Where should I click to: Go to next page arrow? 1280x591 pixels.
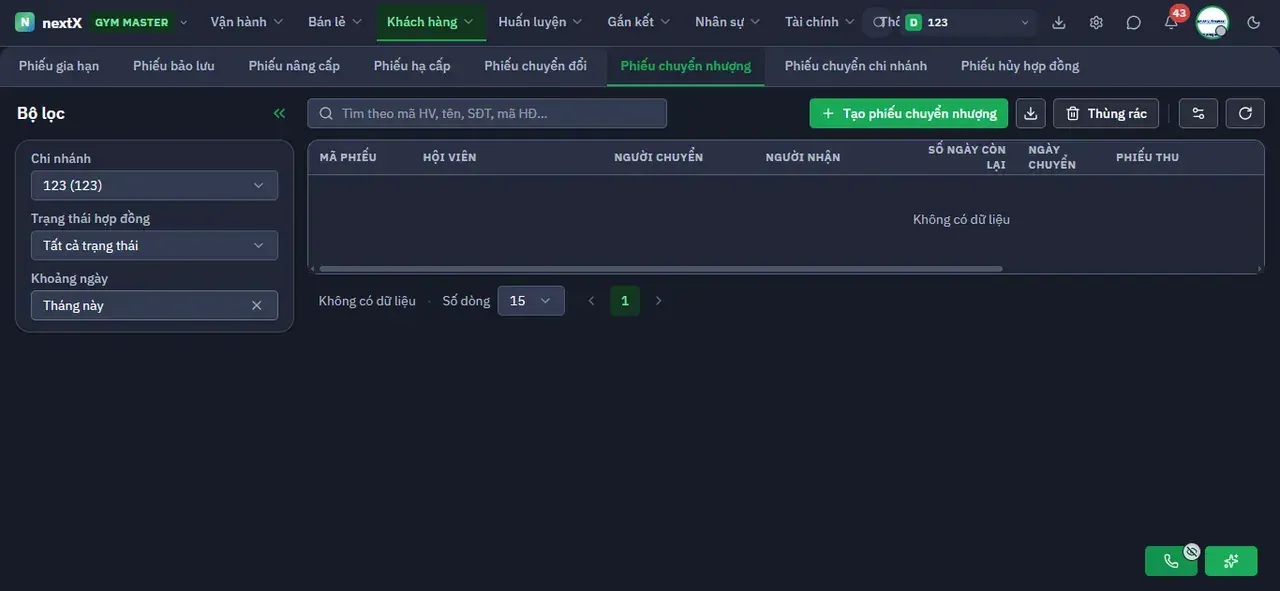click(x=658, y=301)
